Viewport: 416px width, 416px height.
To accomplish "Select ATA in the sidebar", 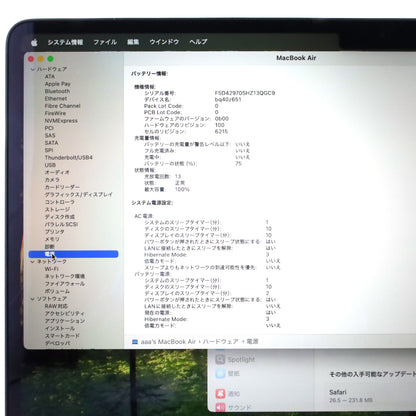I will coord(50,76).
